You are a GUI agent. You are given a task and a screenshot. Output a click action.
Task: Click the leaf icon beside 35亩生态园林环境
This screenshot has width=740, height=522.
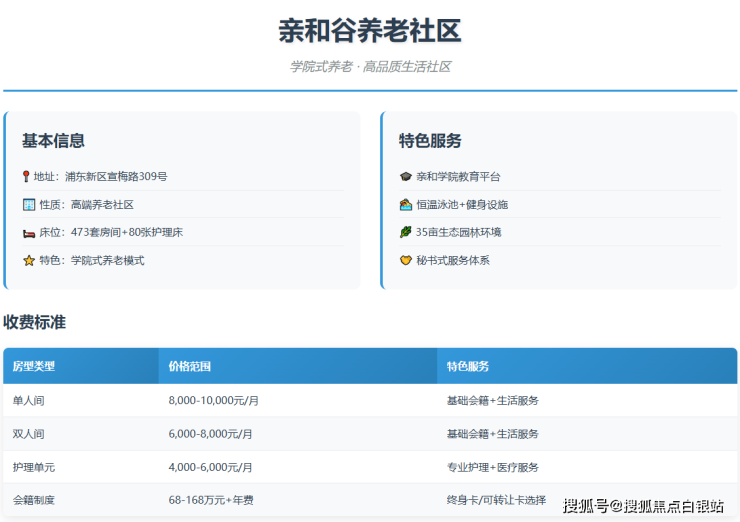pos(405,233)
